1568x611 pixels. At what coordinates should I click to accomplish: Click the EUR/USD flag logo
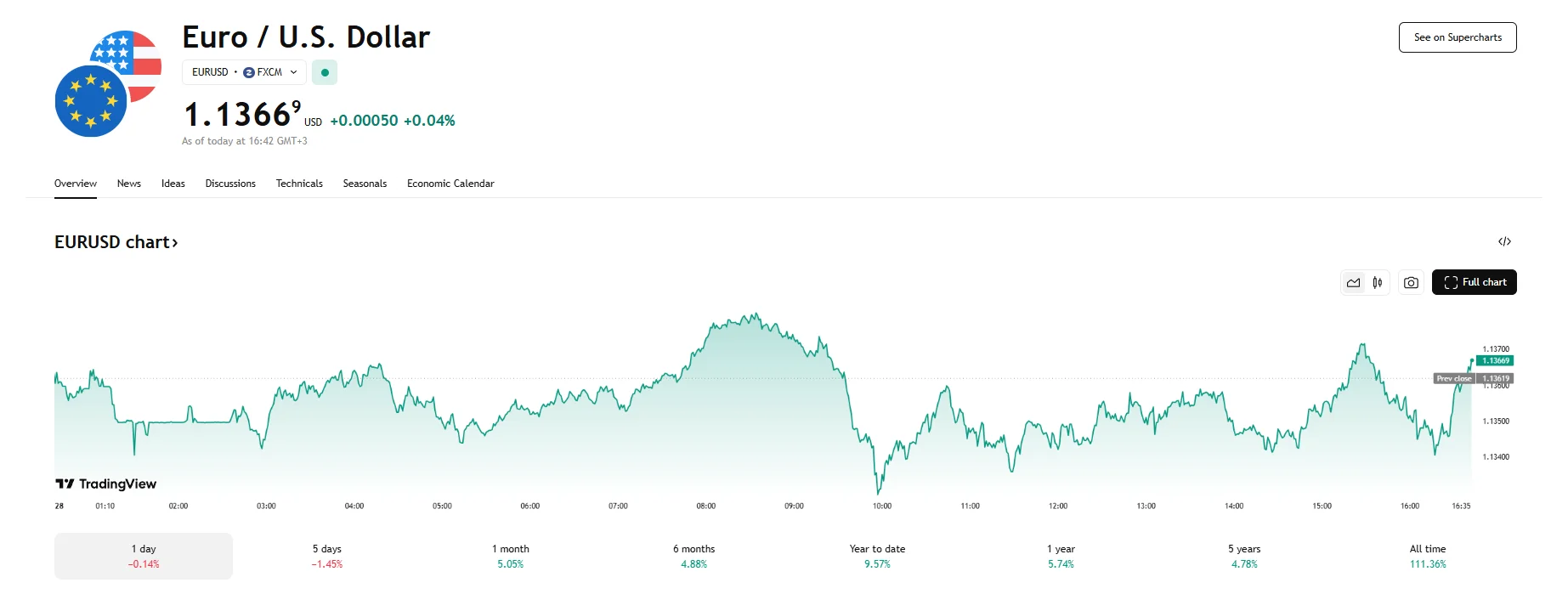(108, 83)
